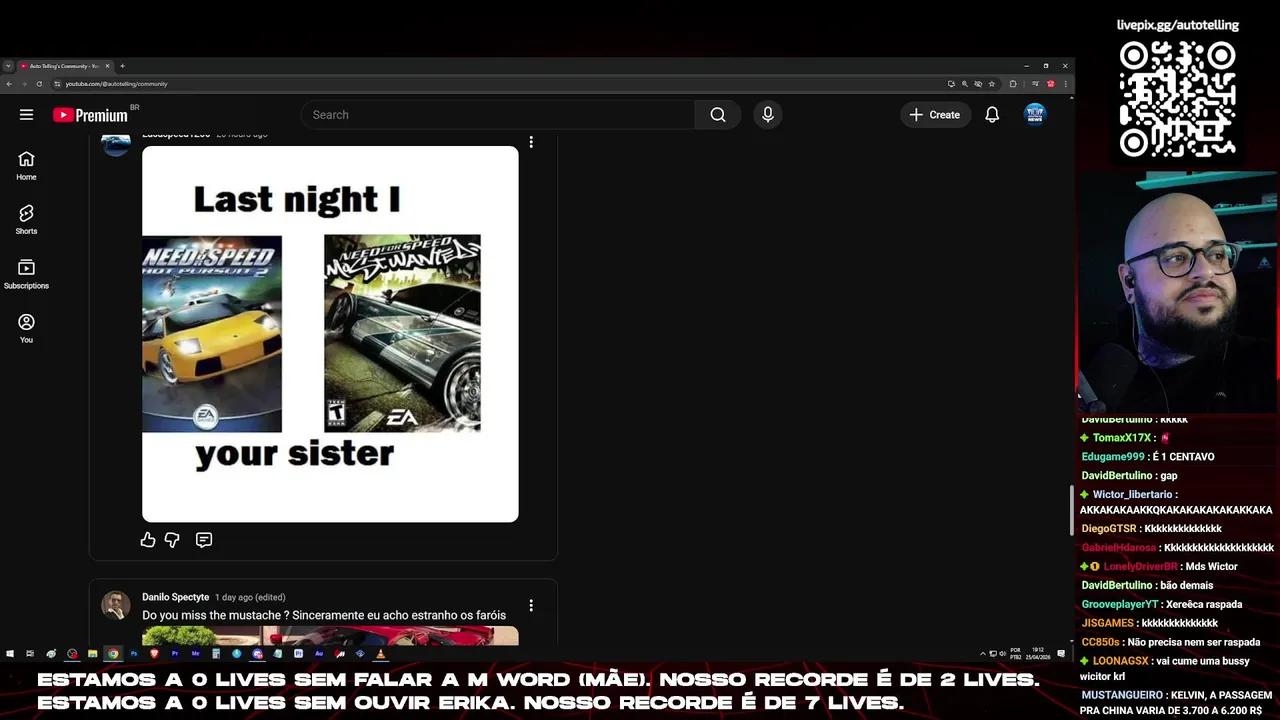Open Adobe Audition from the taskbar

[x=319, y=653]
